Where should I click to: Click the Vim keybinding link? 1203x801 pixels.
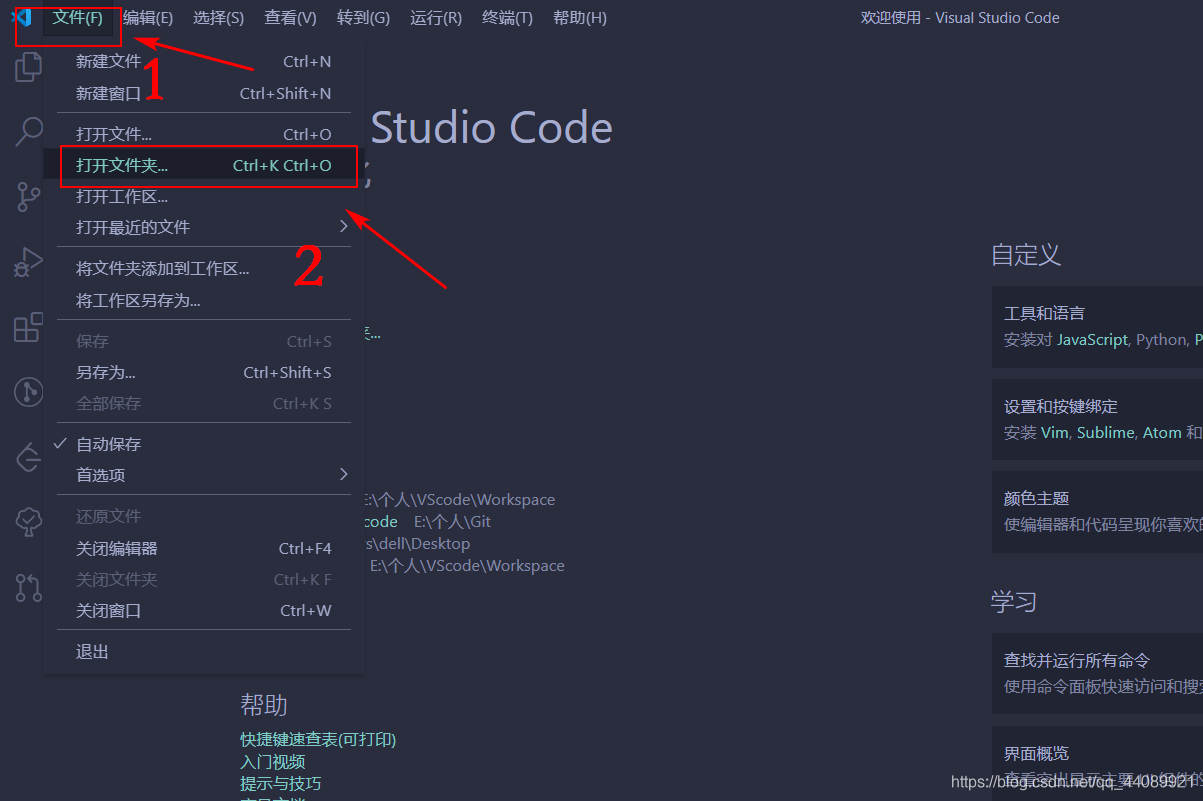coord(1054,433)
